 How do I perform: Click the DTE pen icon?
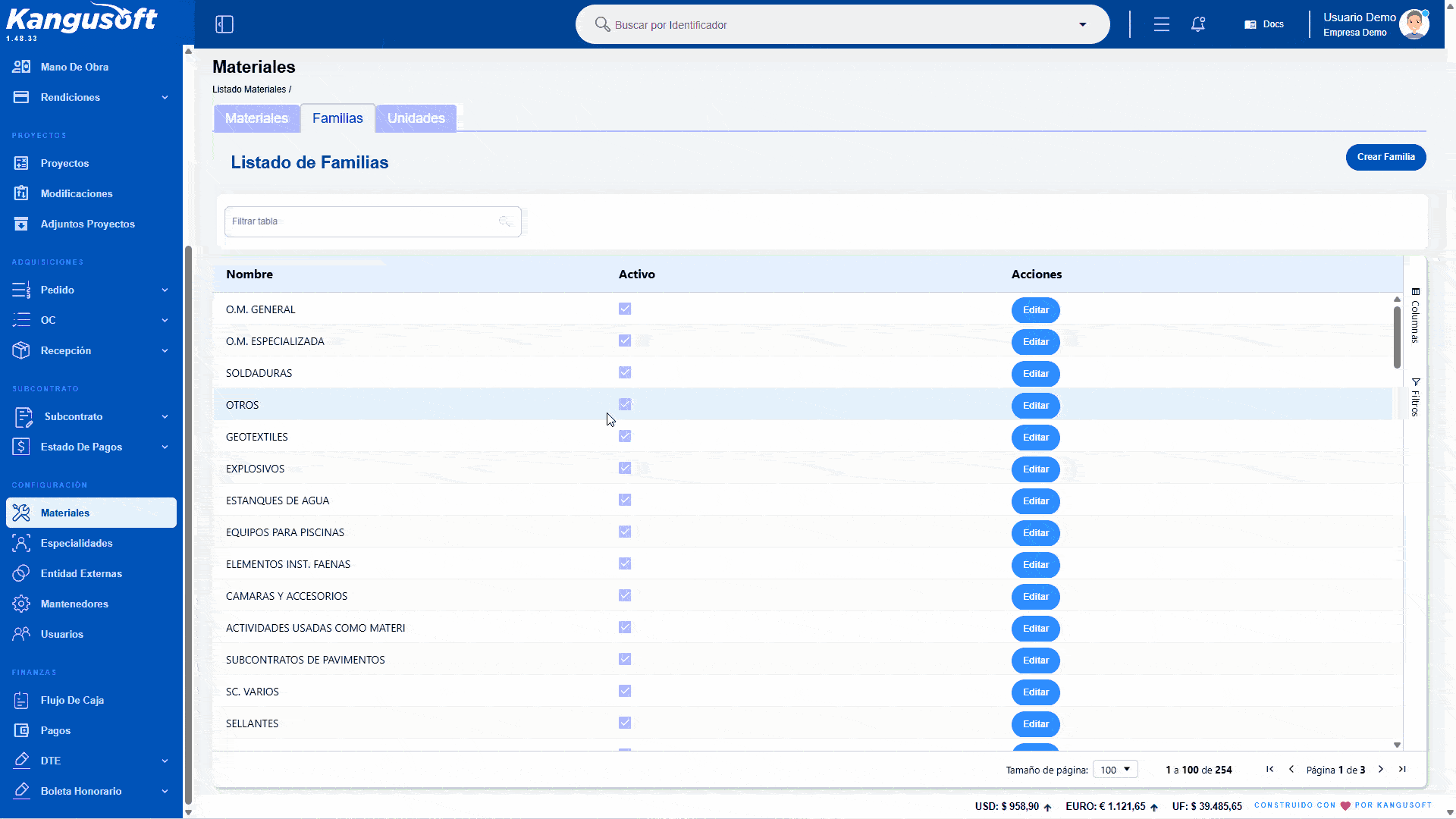21,760
